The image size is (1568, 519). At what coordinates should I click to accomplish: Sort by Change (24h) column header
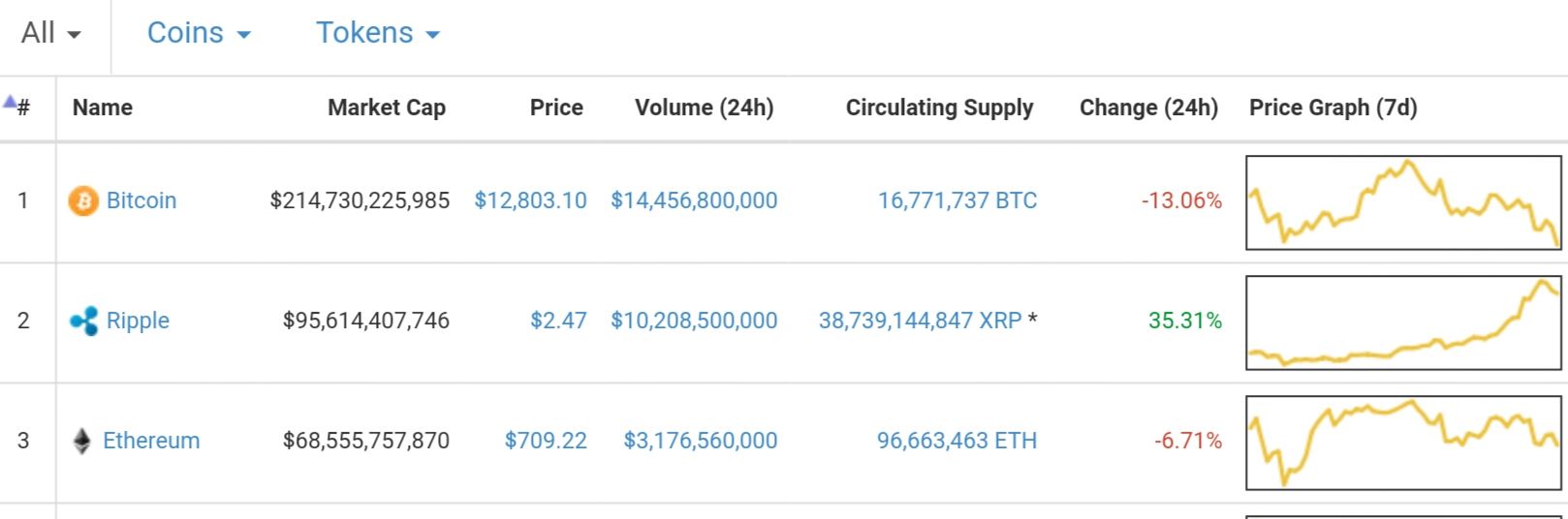pos(1148,107)
